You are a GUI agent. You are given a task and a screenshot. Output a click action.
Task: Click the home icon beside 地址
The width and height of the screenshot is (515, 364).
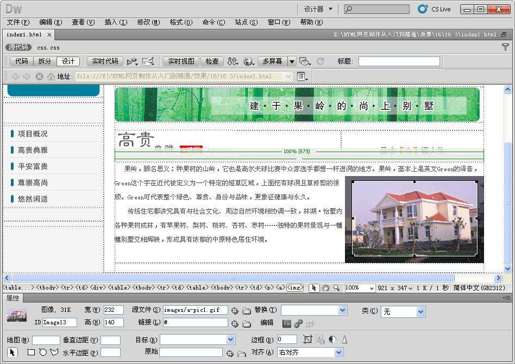[50, 76]
